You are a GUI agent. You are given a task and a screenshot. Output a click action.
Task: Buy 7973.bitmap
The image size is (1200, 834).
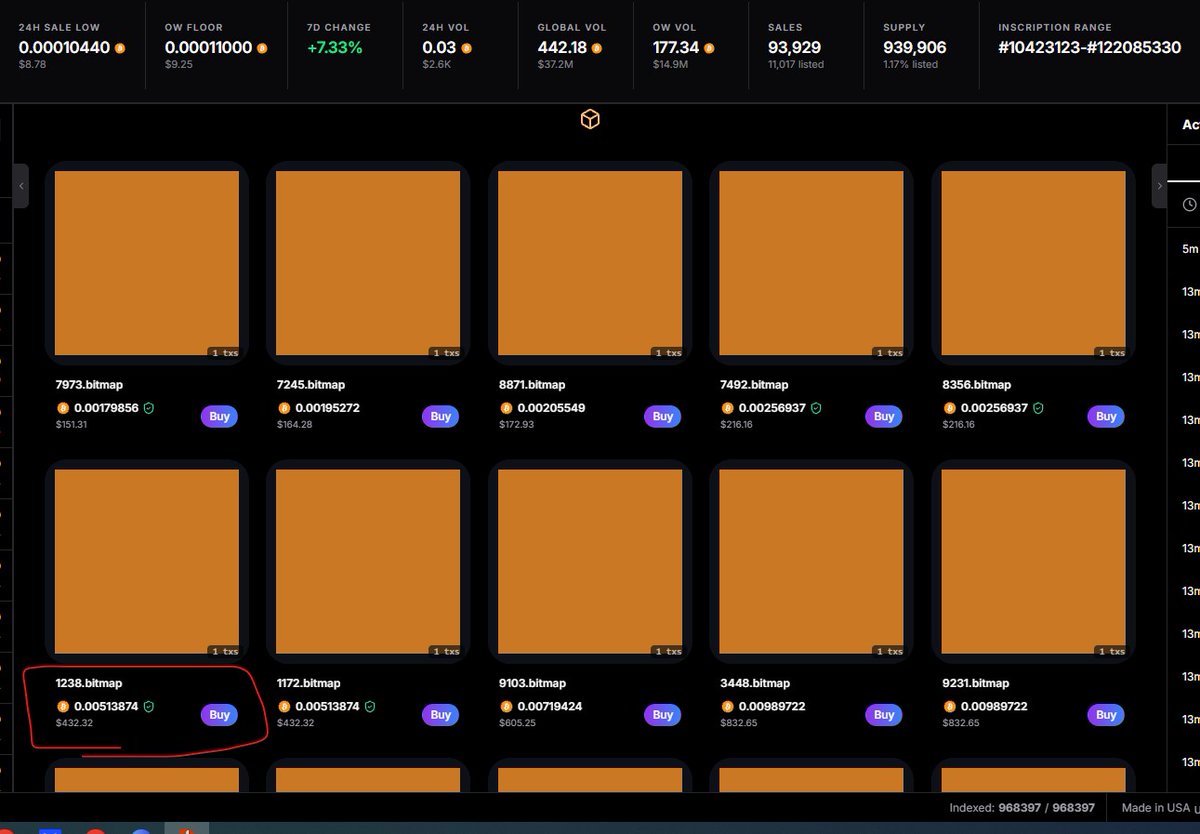219,416
